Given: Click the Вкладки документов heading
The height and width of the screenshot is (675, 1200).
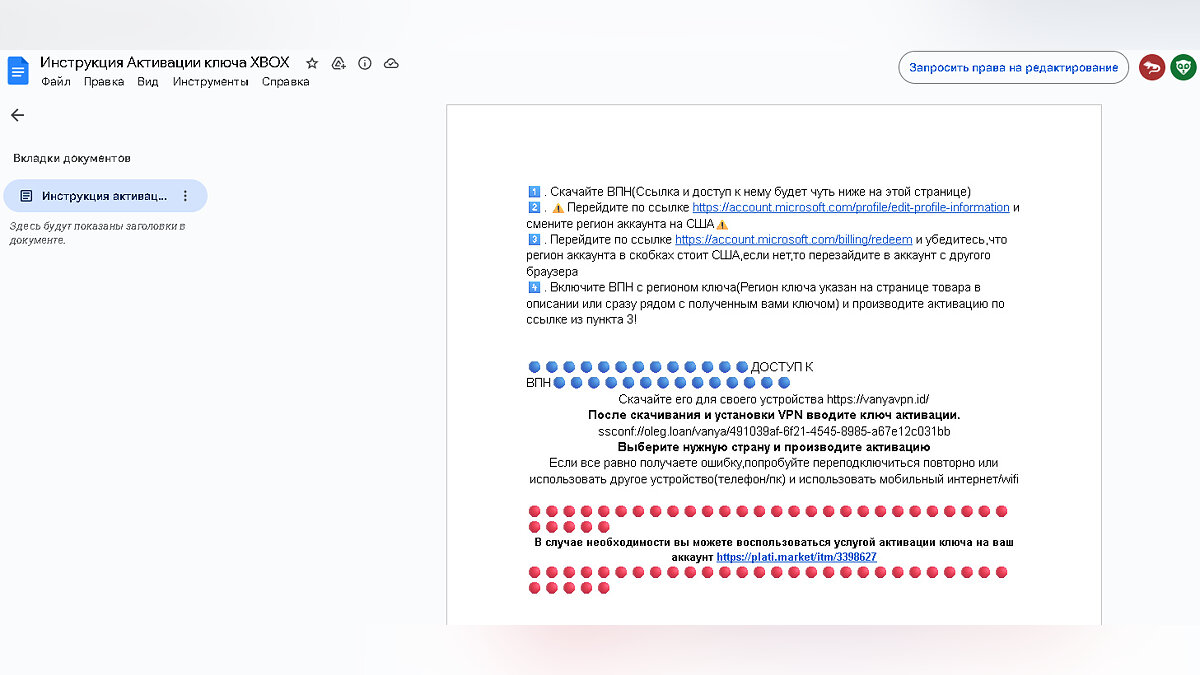Looking at the screenshot, I should tap(72, 158).
